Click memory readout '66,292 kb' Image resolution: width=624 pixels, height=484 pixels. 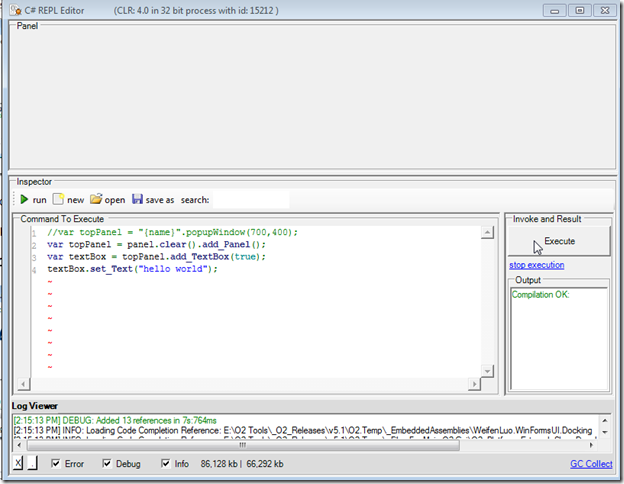coord(265,464)
